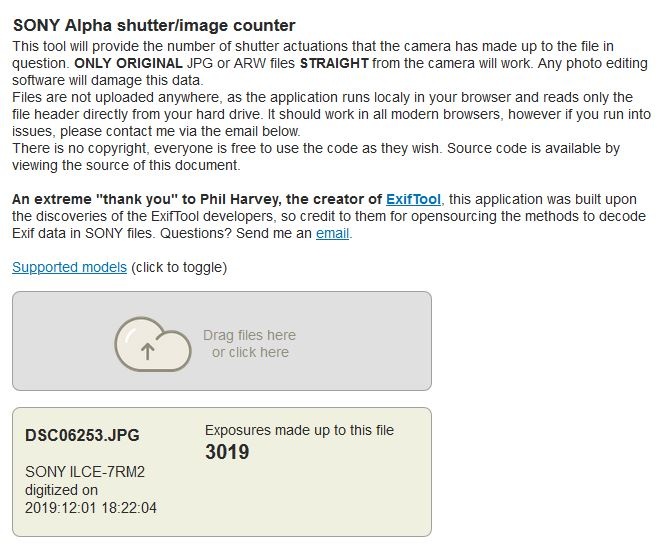
Task: Click the '(click to toggle)' hint text
Action: click(x=179, y=267)
